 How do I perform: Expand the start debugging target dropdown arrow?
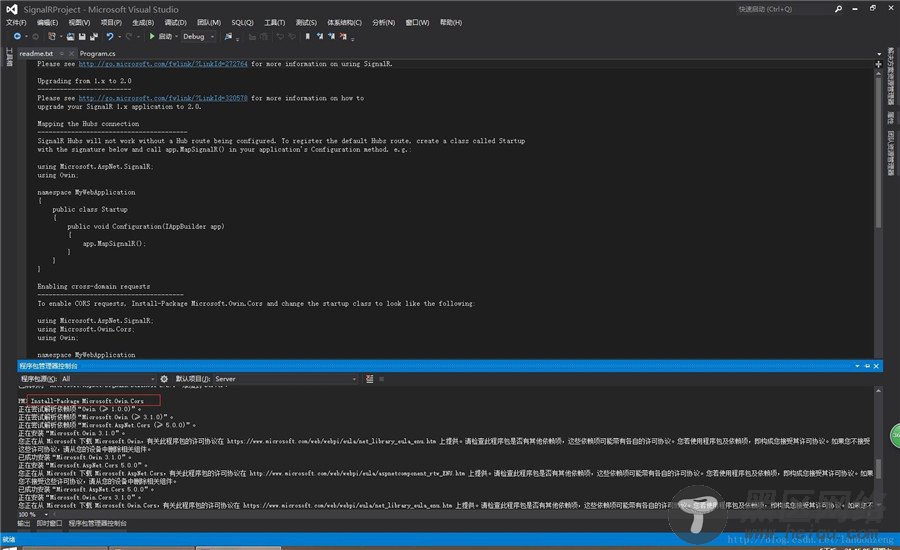pyautogui.click(x=176, y=36)
